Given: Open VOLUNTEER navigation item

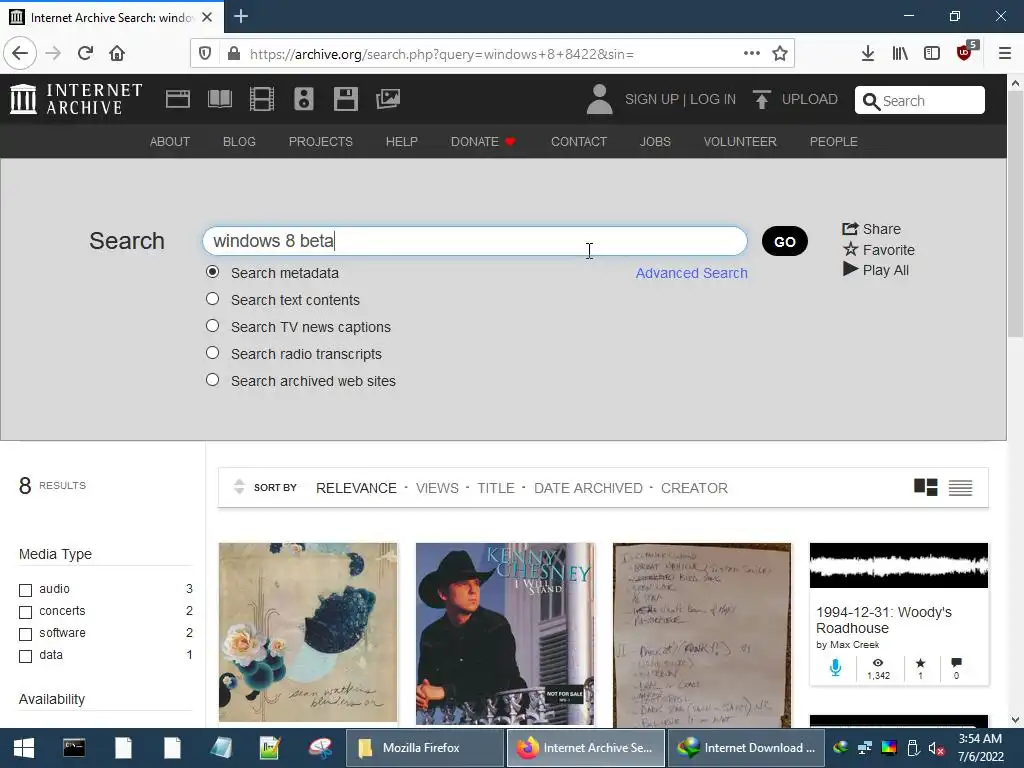Looking at the screenshot, I should 740,142.
